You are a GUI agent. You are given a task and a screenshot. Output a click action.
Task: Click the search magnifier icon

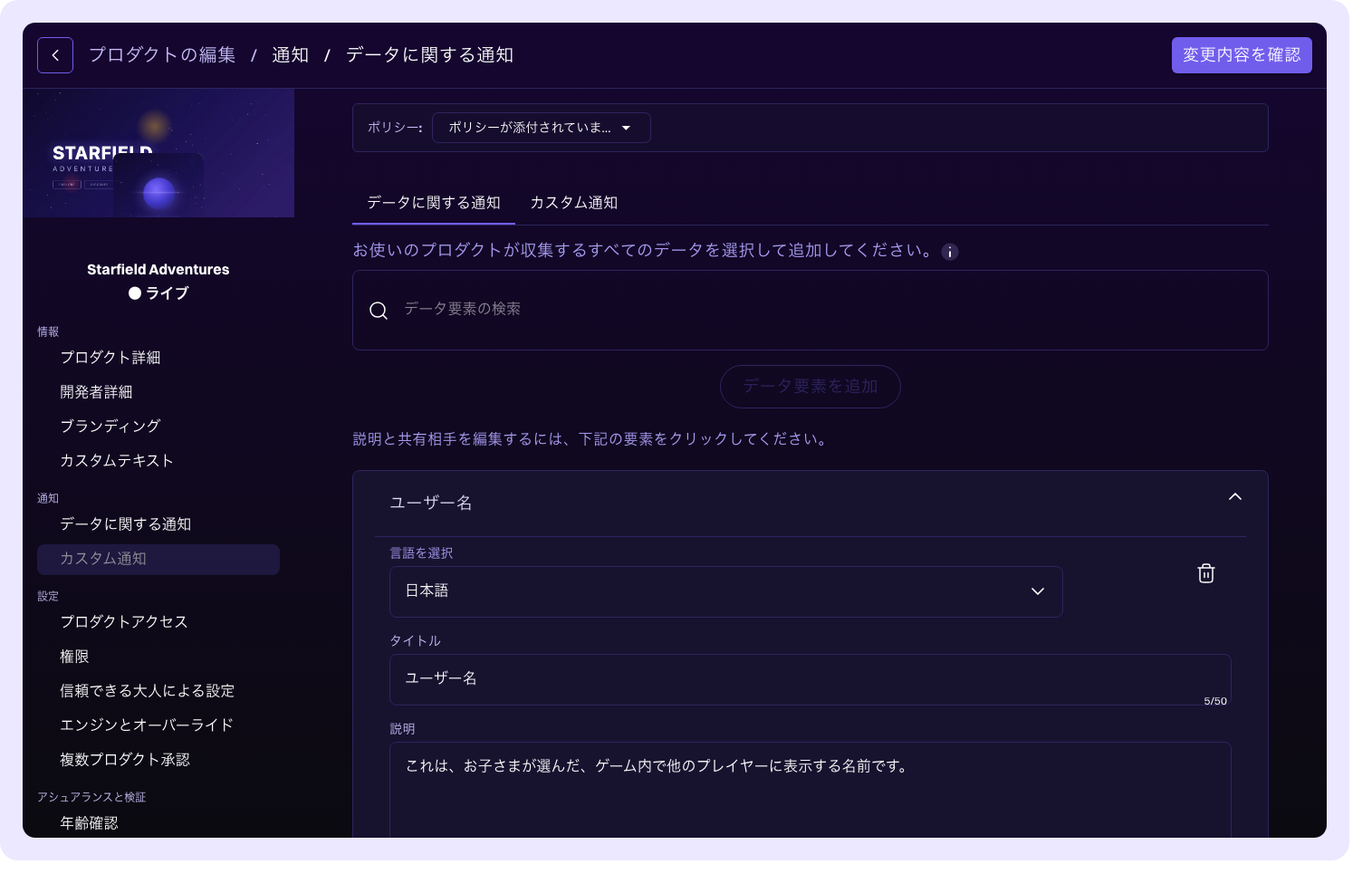[379, 311]
